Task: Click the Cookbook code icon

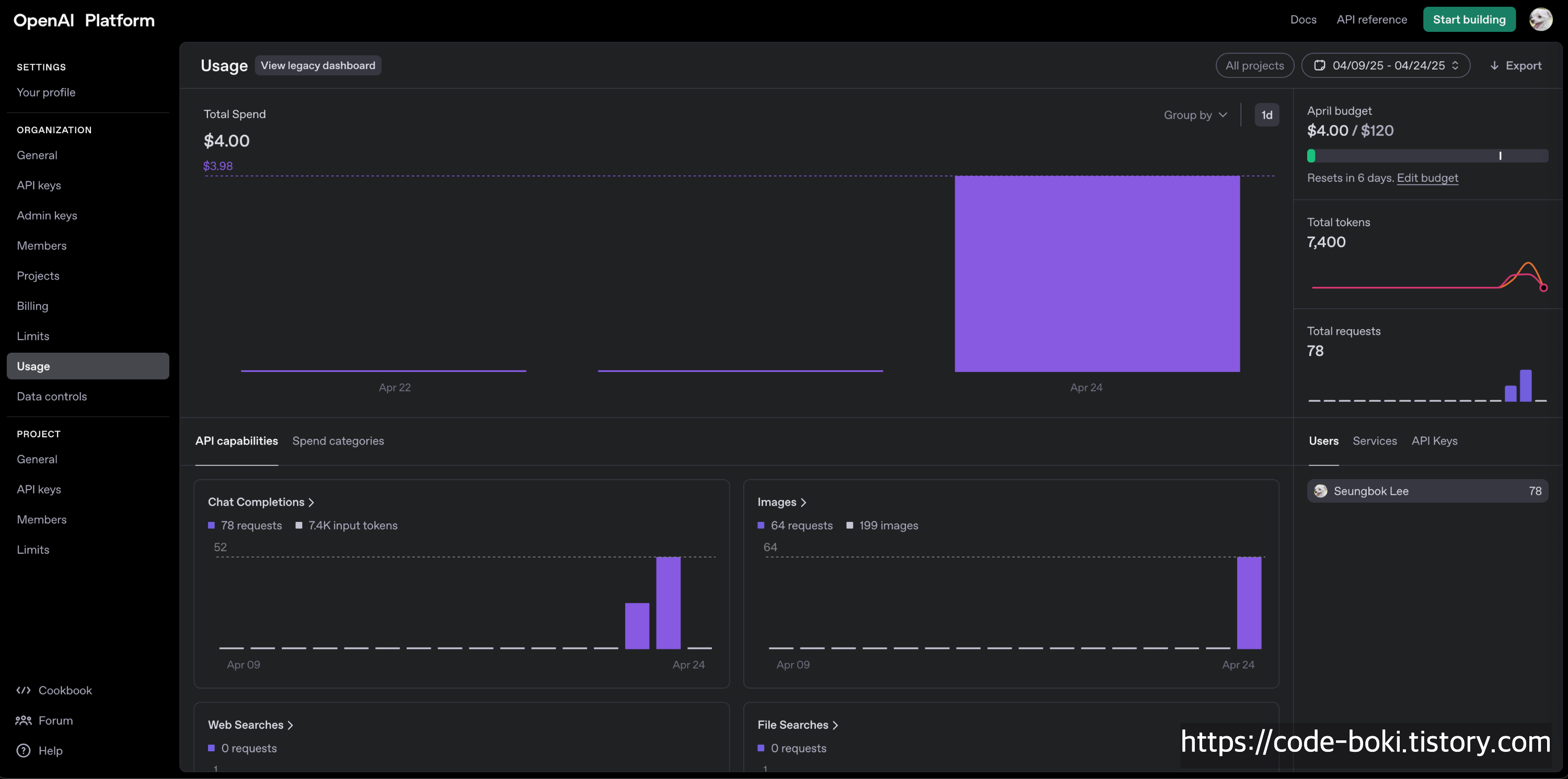Action: click(x=23, y=690)
